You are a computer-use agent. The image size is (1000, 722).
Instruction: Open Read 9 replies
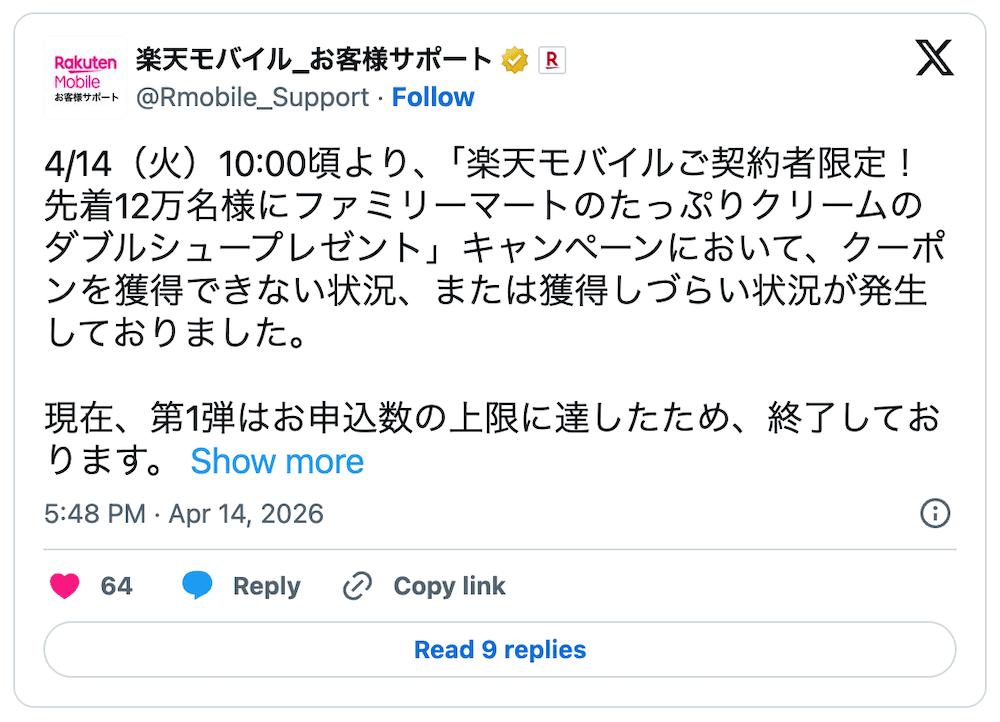point(500,650)
